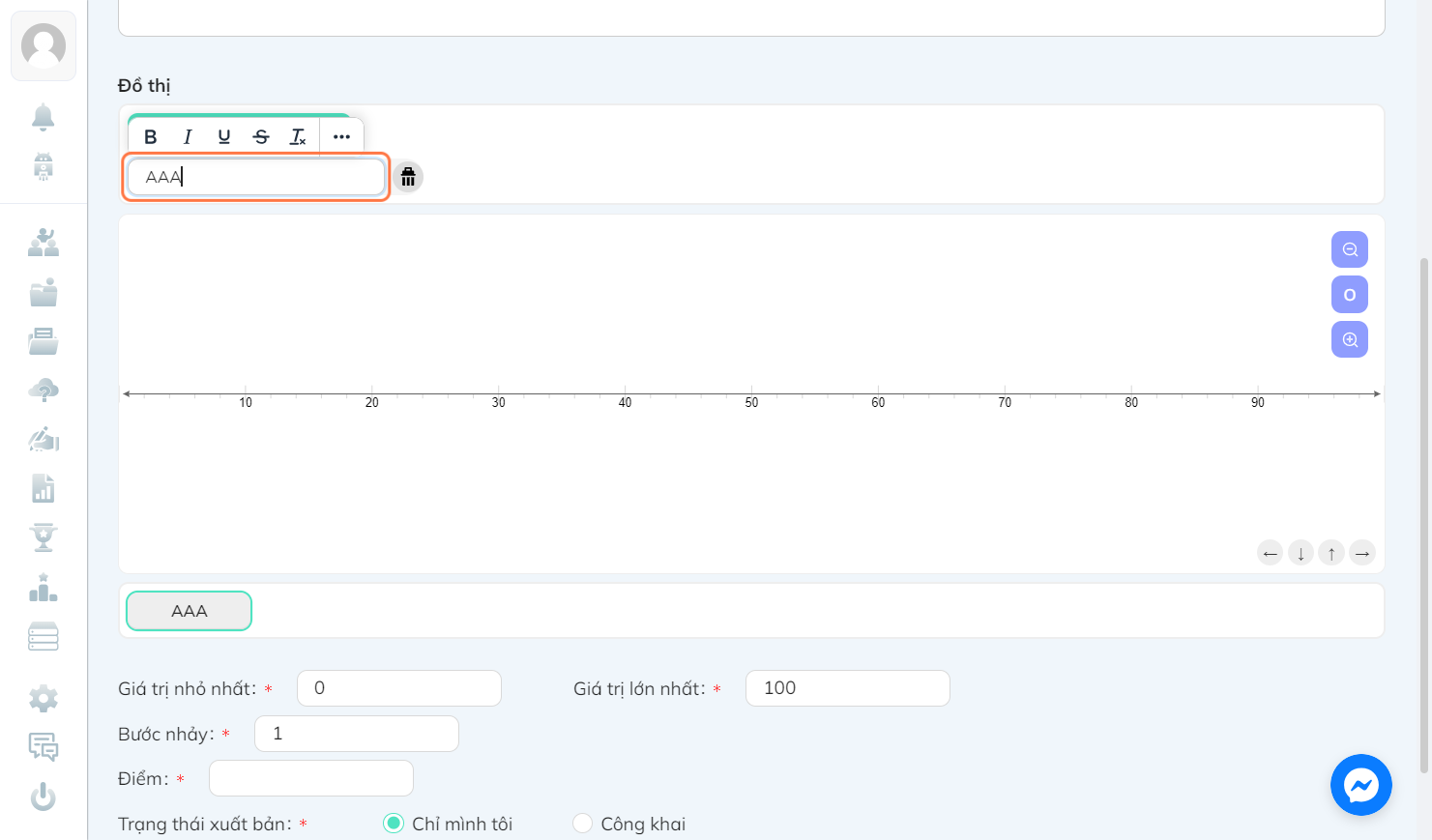The width and height of the screenshot is (1432, 840).
Task: Toggle italic formatting
Action: pyautogui.click(x=188, y=137)
